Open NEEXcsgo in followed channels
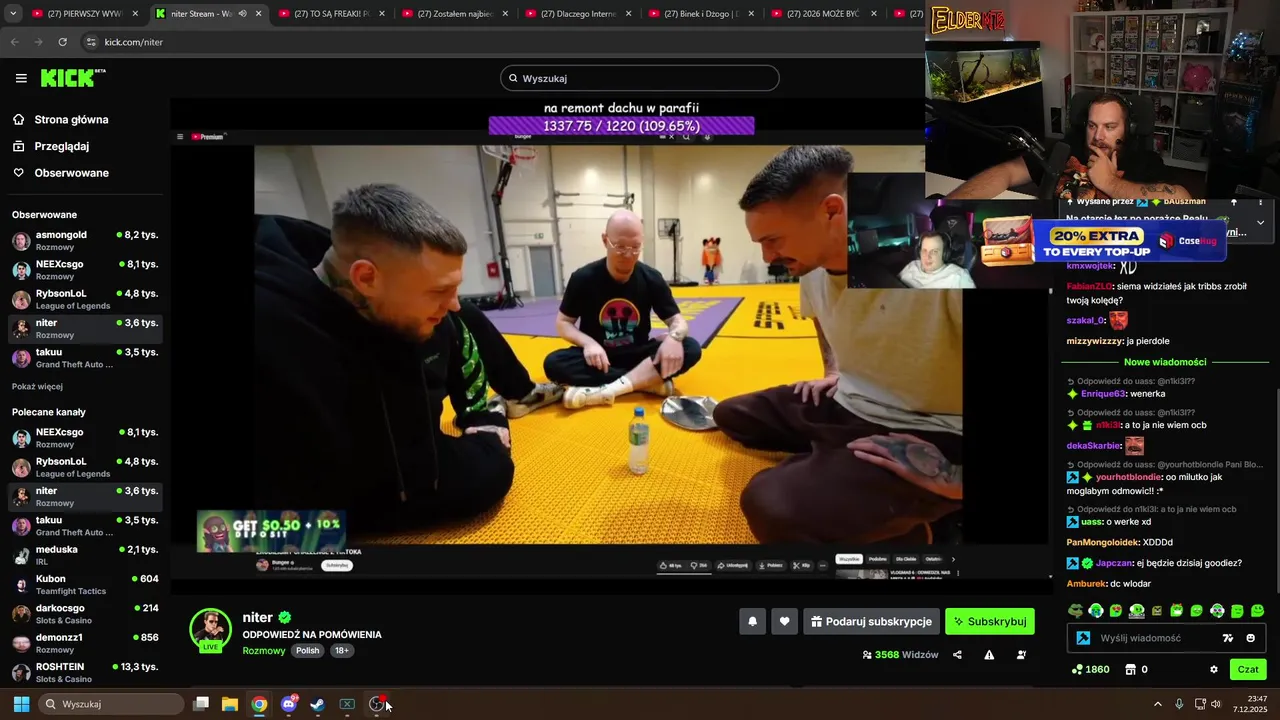This screenshot has width=1280, height=720. 85,270
